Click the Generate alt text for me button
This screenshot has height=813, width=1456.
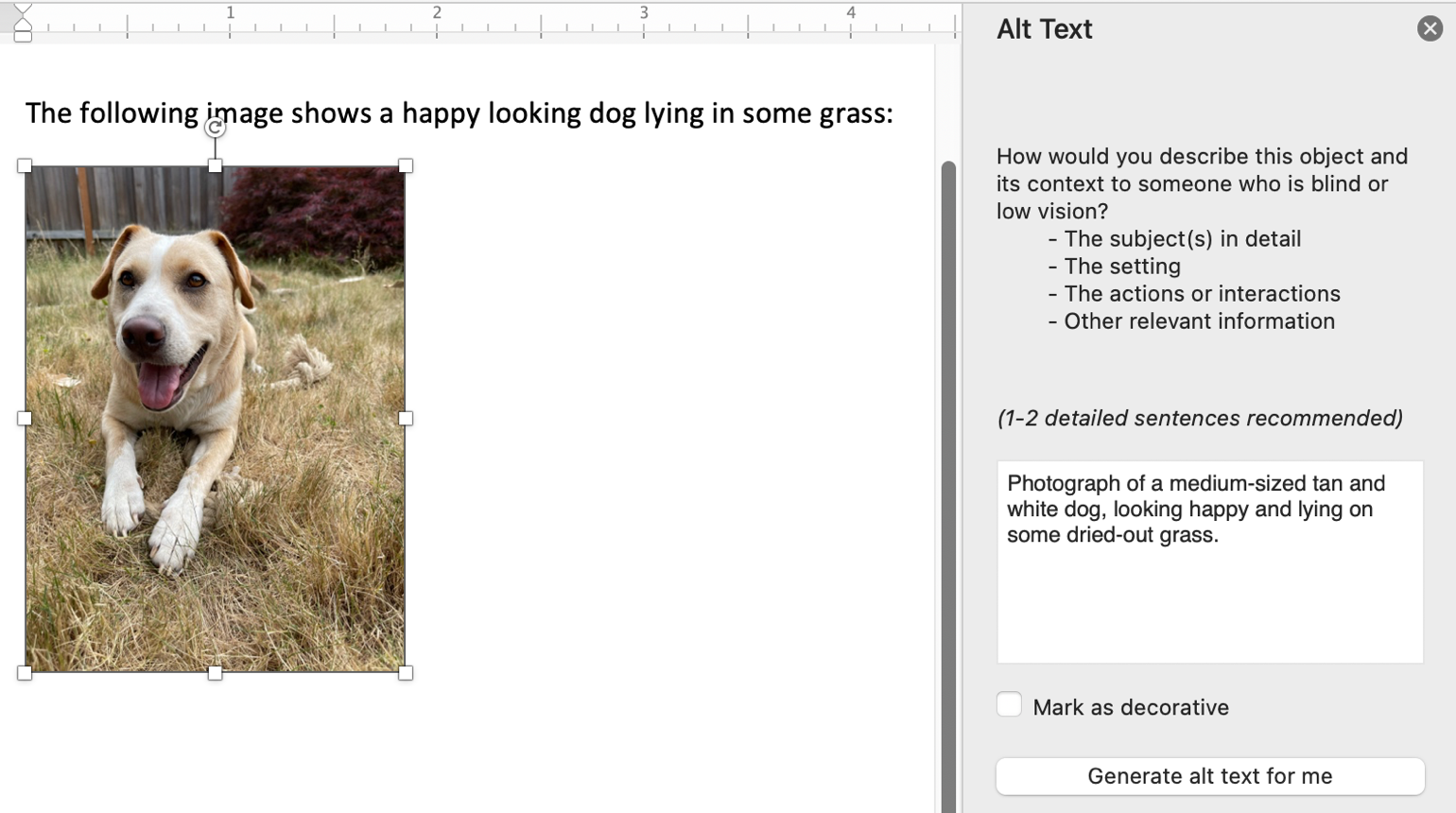(1211, 776)
